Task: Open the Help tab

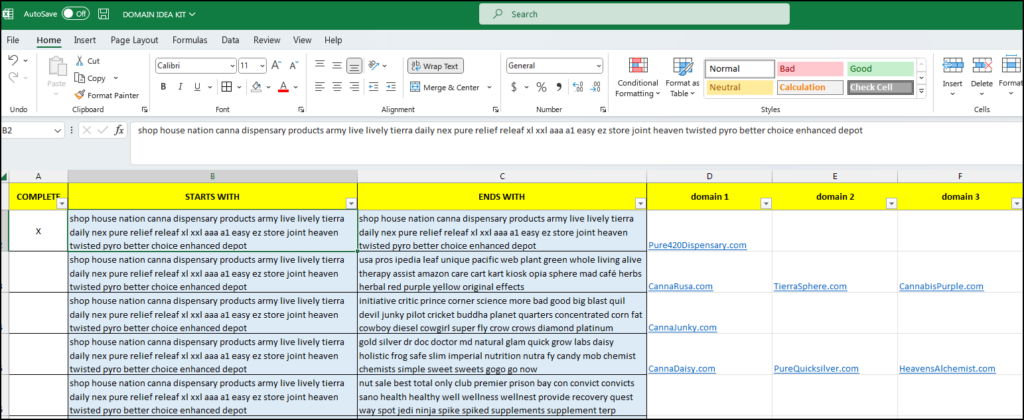Action: pos(333,40)
